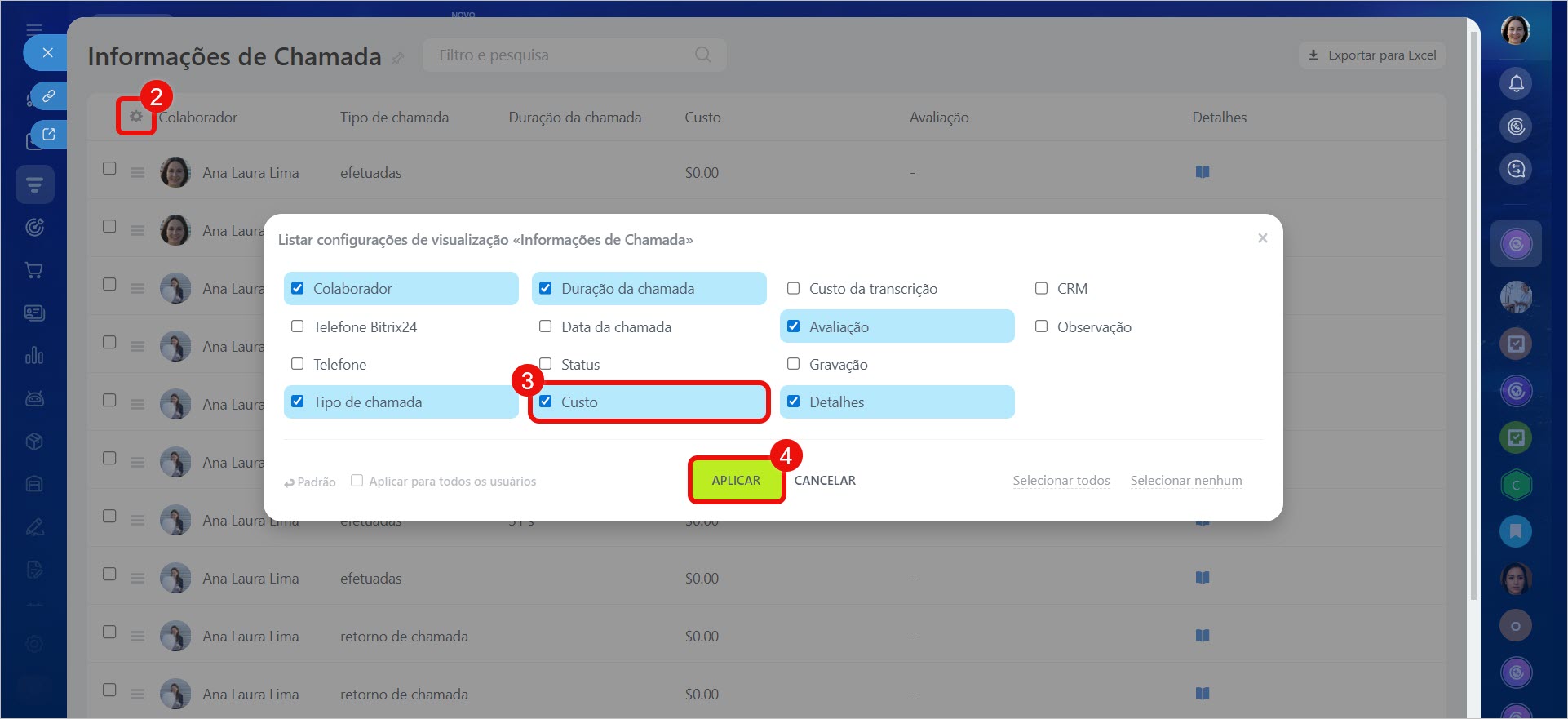This screenshot has width=1568, height=719.
Task: Click the green checkmark icon in right panel
Action: [x=1516, y=437]
